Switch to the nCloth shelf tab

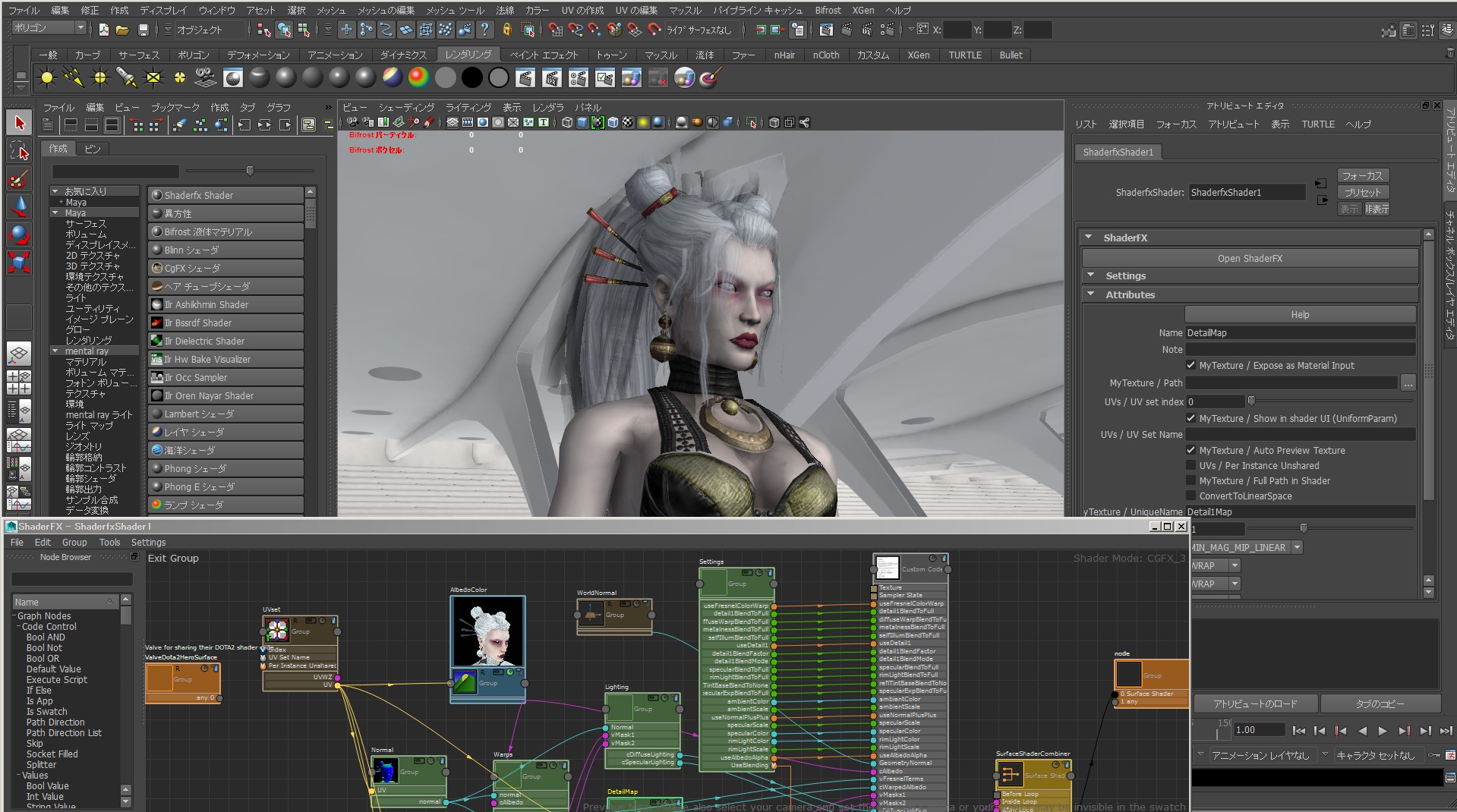826,55
